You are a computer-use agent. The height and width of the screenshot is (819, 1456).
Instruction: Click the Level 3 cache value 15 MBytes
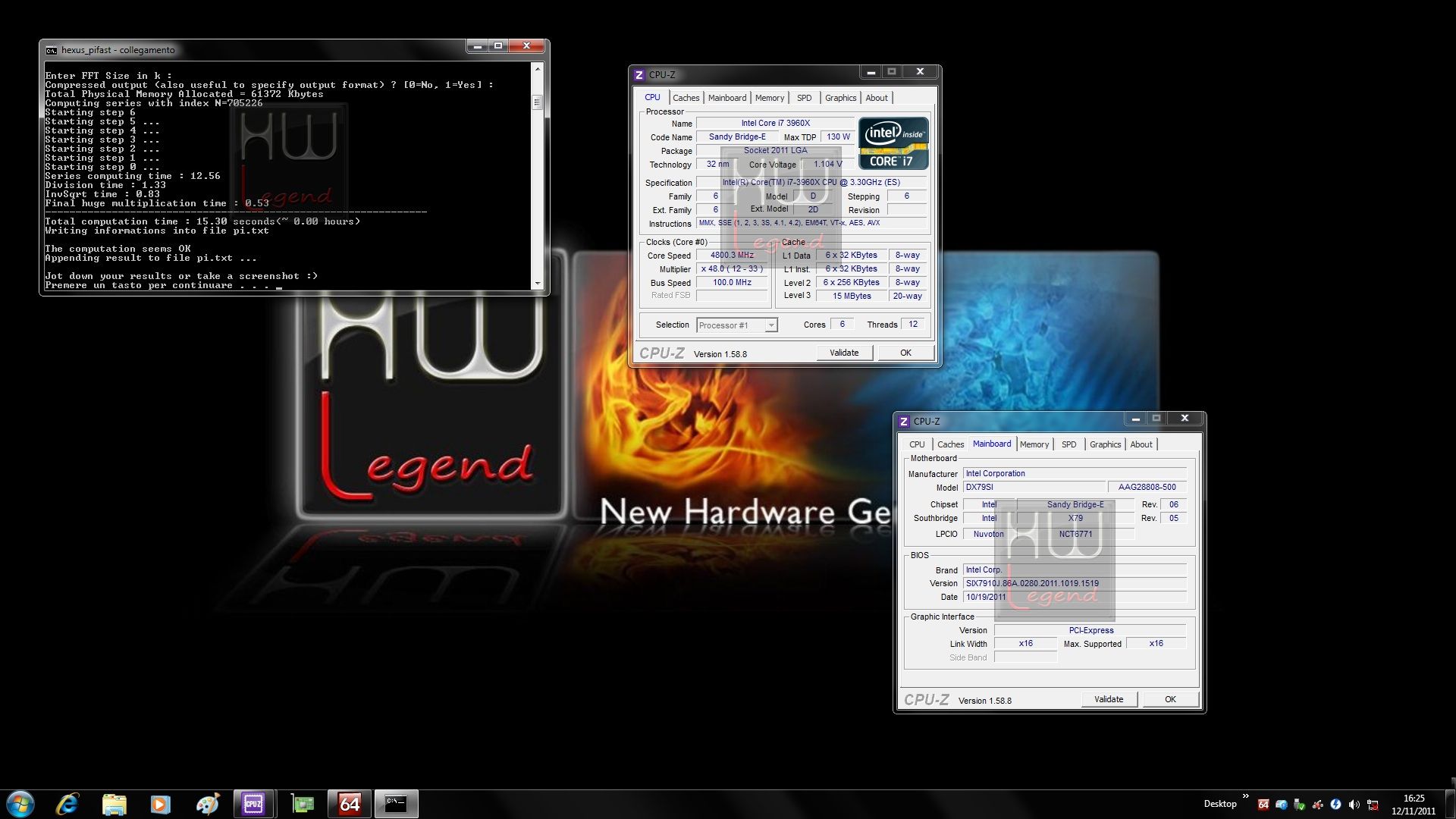coord(851,296)
